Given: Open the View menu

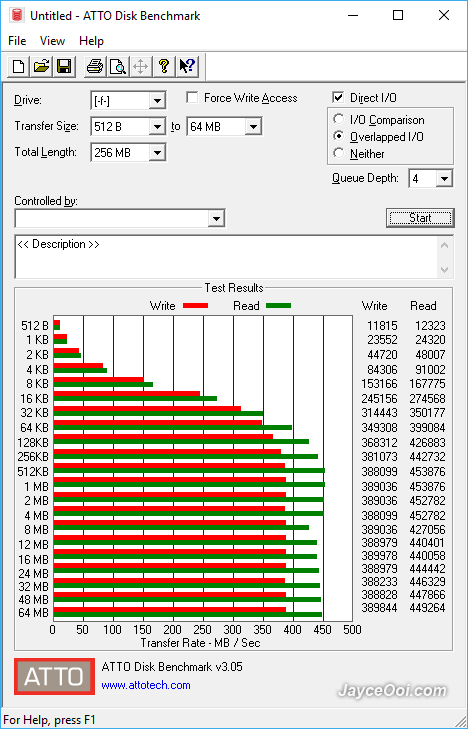Looking at the screenshot, I should 52,41.
